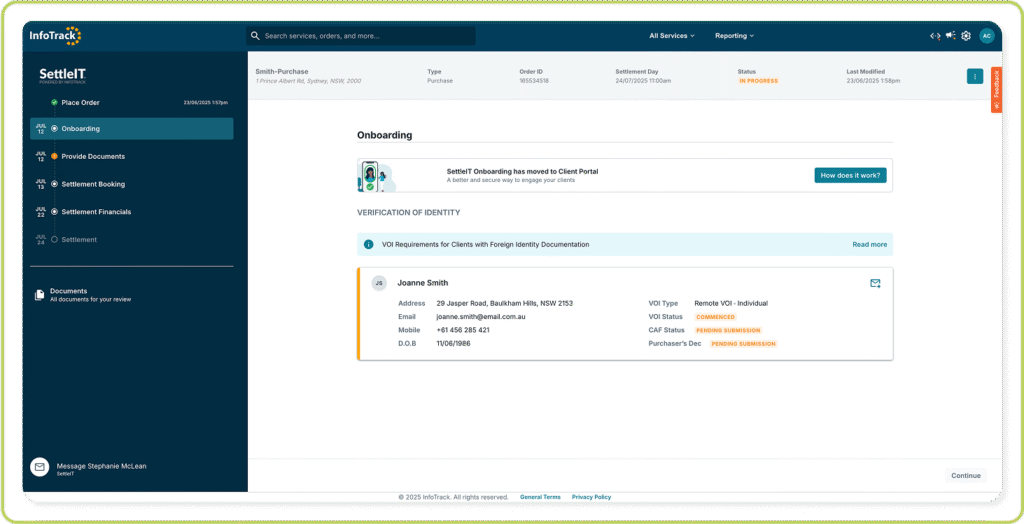Select the Onboarding step
This screenshot has height=524, width=1024.
pos(132,129)
